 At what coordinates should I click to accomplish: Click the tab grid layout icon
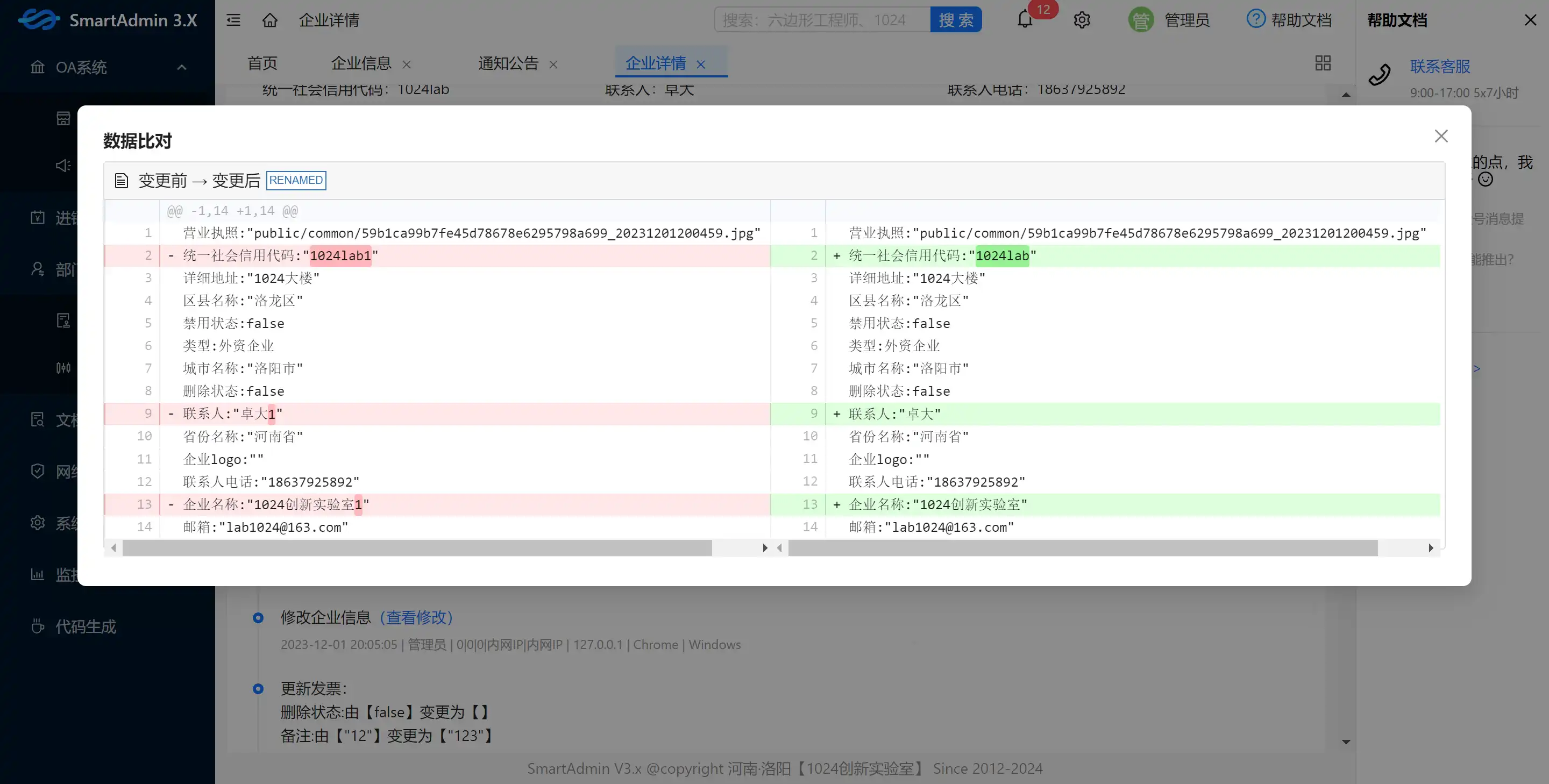(x=1323, y=63)
